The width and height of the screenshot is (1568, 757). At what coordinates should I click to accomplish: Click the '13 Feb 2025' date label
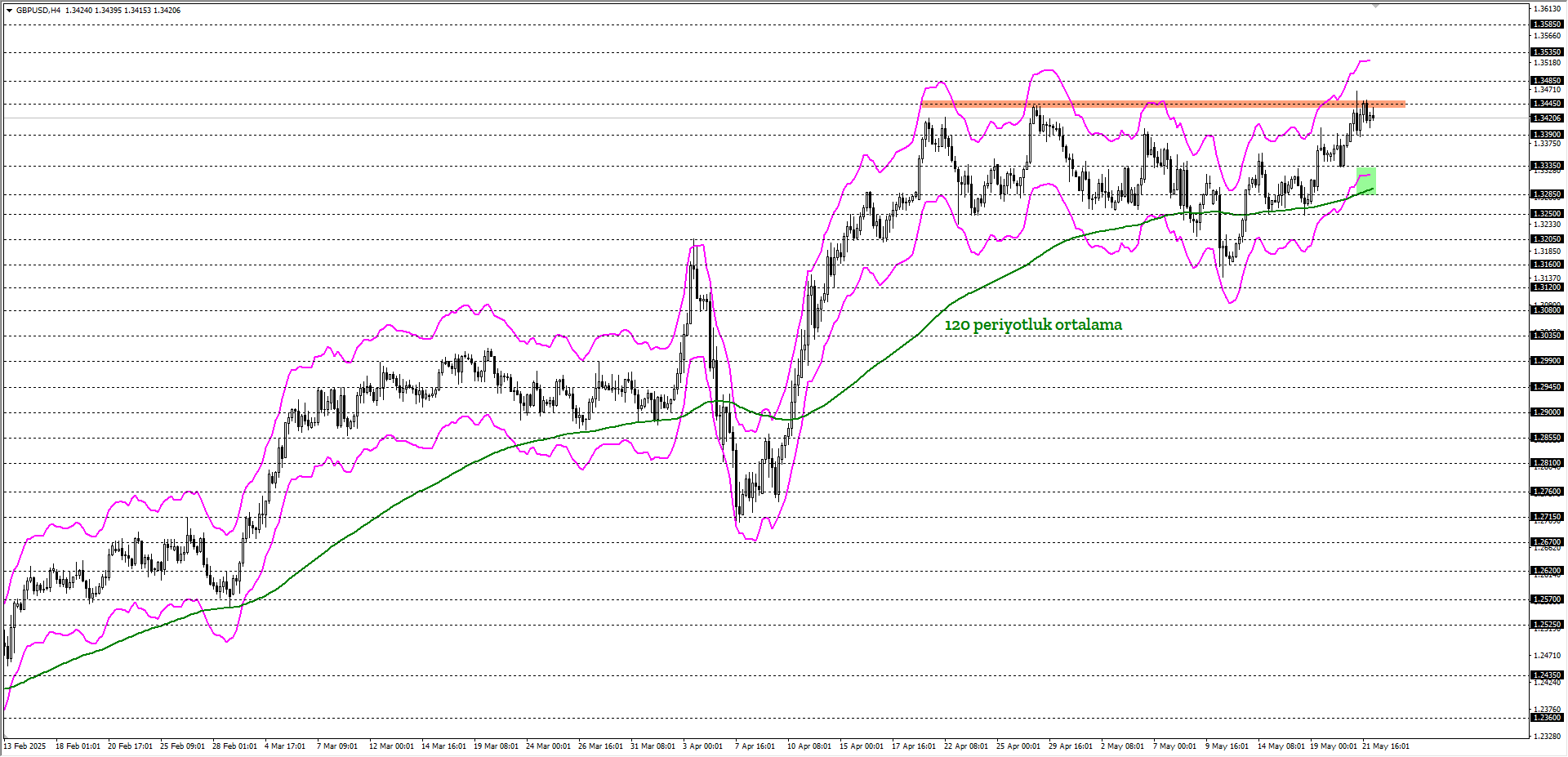pos(25,746)
